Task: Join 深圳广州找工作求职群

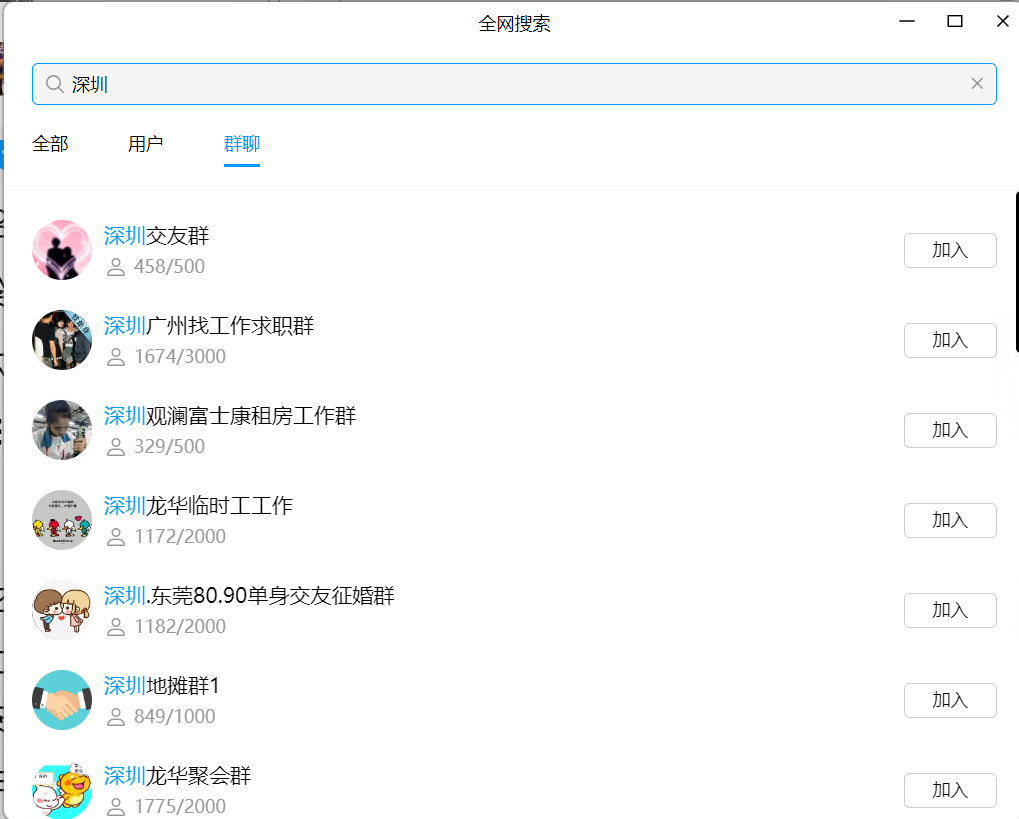Action: tap(949, 340)
